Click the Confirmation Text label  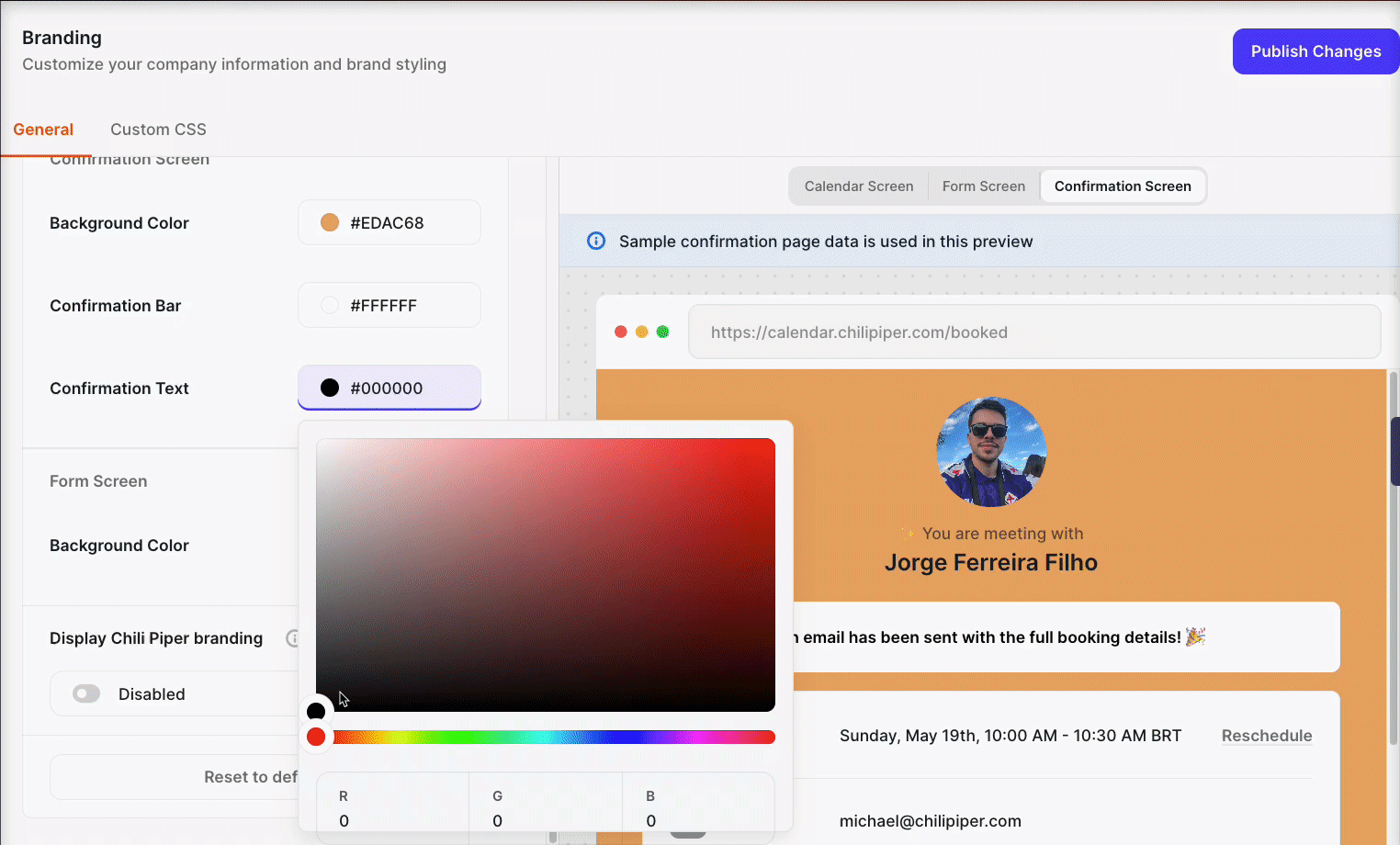119,389
